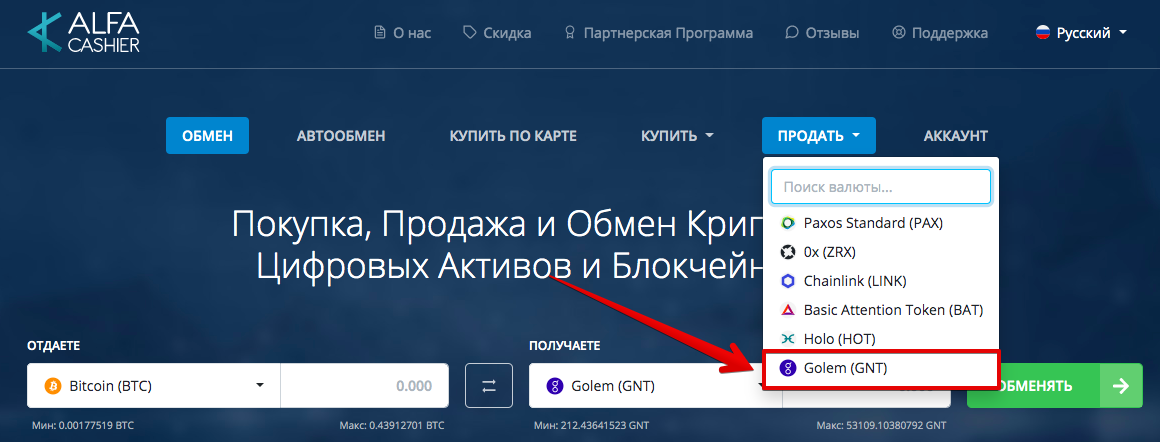1160x442 pixels.
Task: Collapse the ПРОДАТЬ dropdown
Action: tap(818, 136)
